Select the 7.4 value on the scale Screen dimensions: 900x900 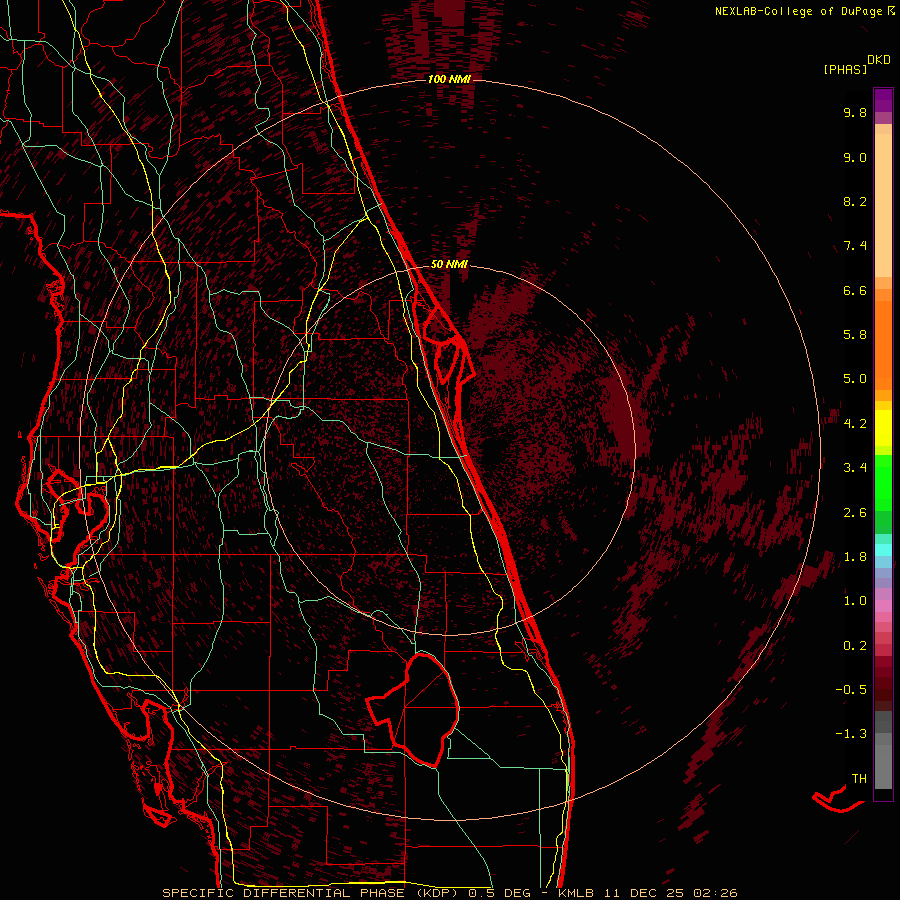coord(855,246)
